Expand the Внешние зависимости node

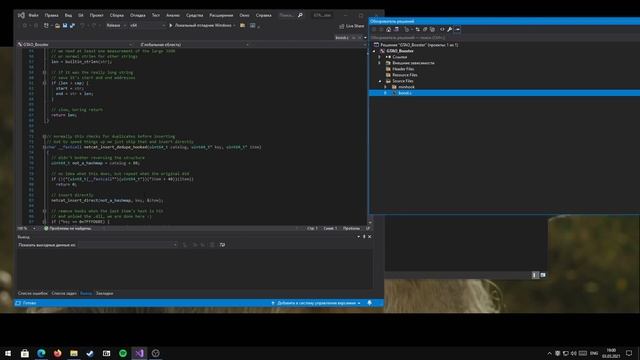coord(380,63)
